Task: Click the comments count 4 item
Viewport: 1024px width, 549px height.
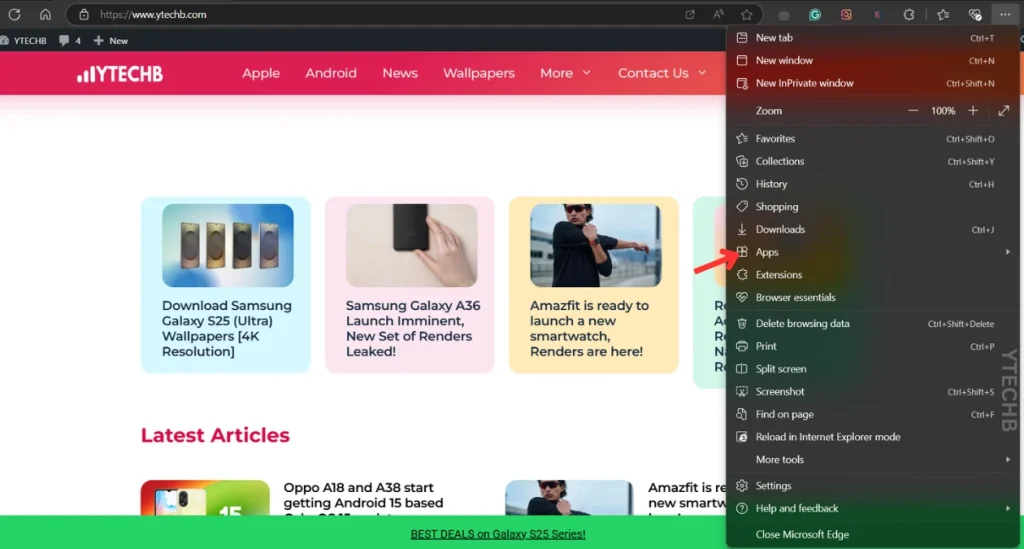Action: coord(70,40)
